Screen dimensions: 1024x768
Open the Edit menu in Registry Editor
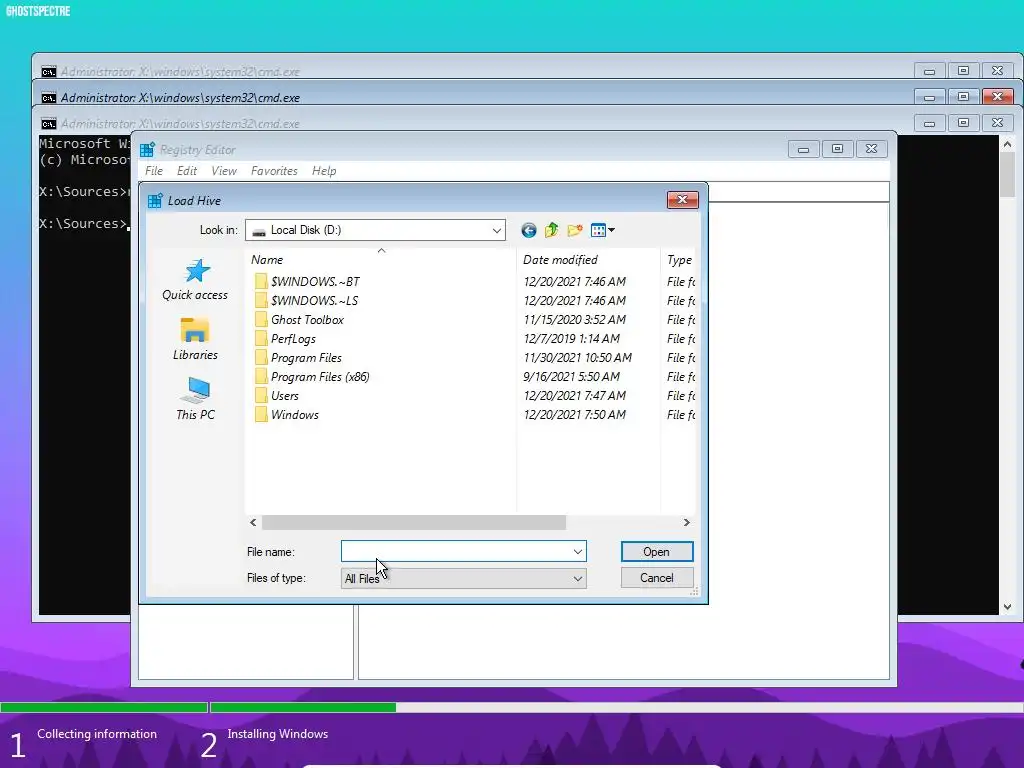[187, 170]
